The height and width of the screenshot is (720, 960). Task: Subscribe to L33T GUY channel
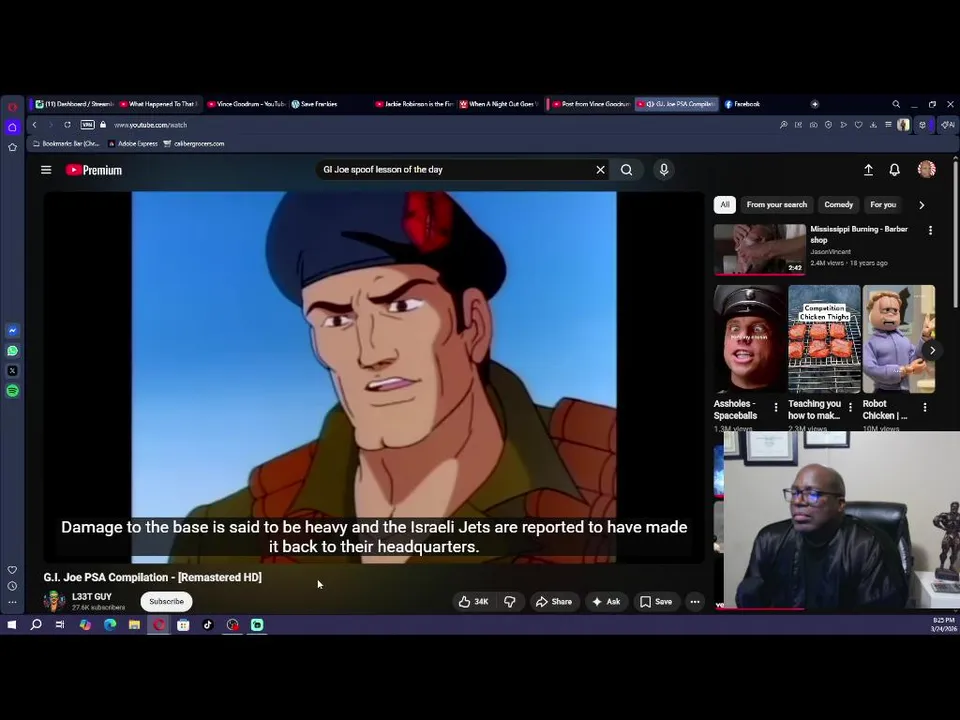(x=167, y=601)
